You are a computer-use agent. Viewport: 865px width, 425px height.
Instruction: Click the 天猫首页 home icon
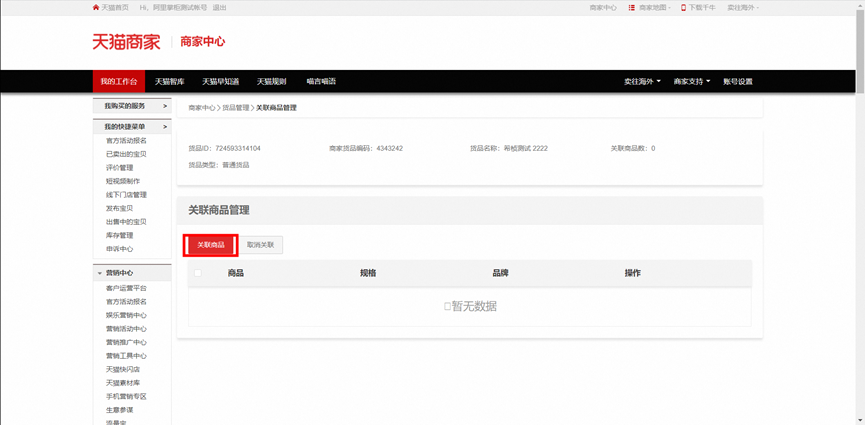point(96,7)
